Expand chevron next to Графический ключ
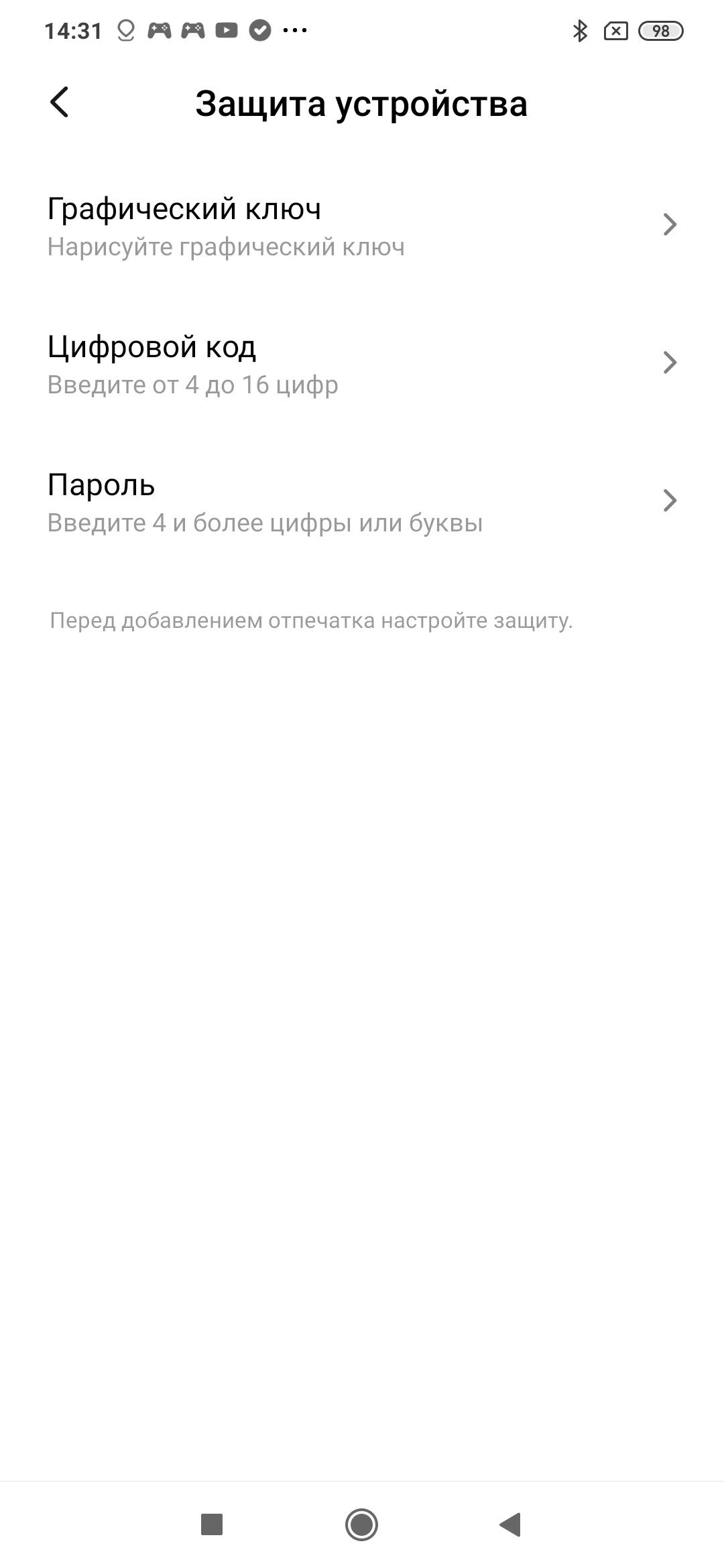 [670, 224]
